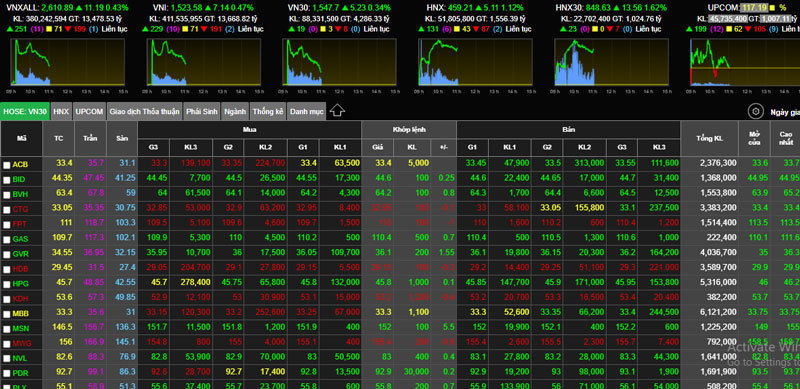Open the Giao dịch Thỏa thuận tab
The width and height of the screenshot is (800, 389).
click(x=144, y=111)
